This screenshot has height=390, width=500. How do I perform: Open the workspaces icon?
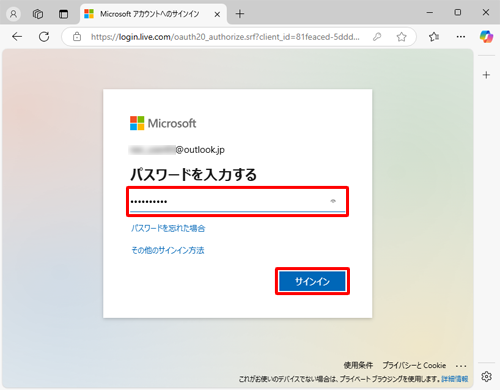(x=38, y=14)
